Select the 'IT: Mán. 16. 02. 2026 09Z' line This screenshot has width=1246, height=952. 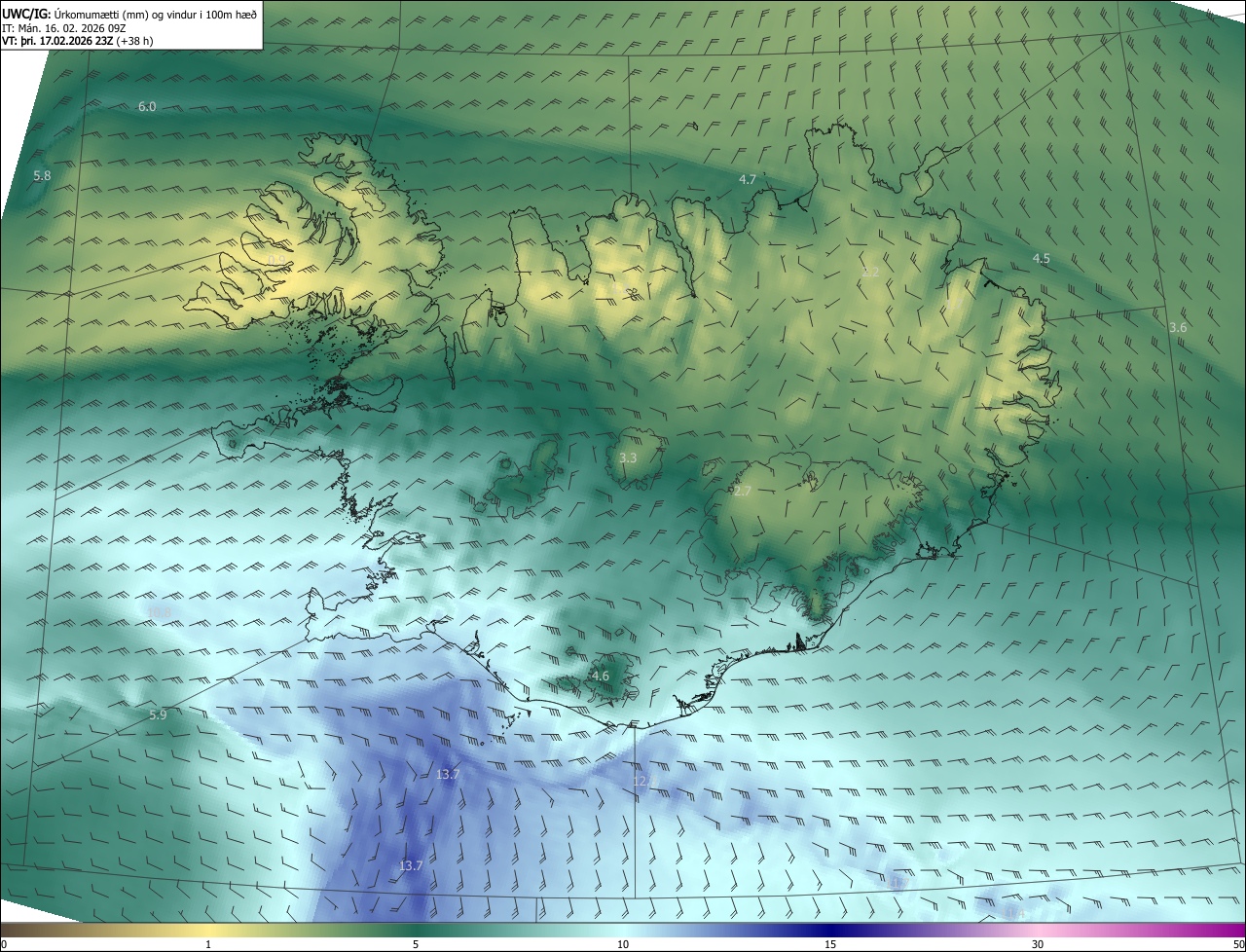65,27
